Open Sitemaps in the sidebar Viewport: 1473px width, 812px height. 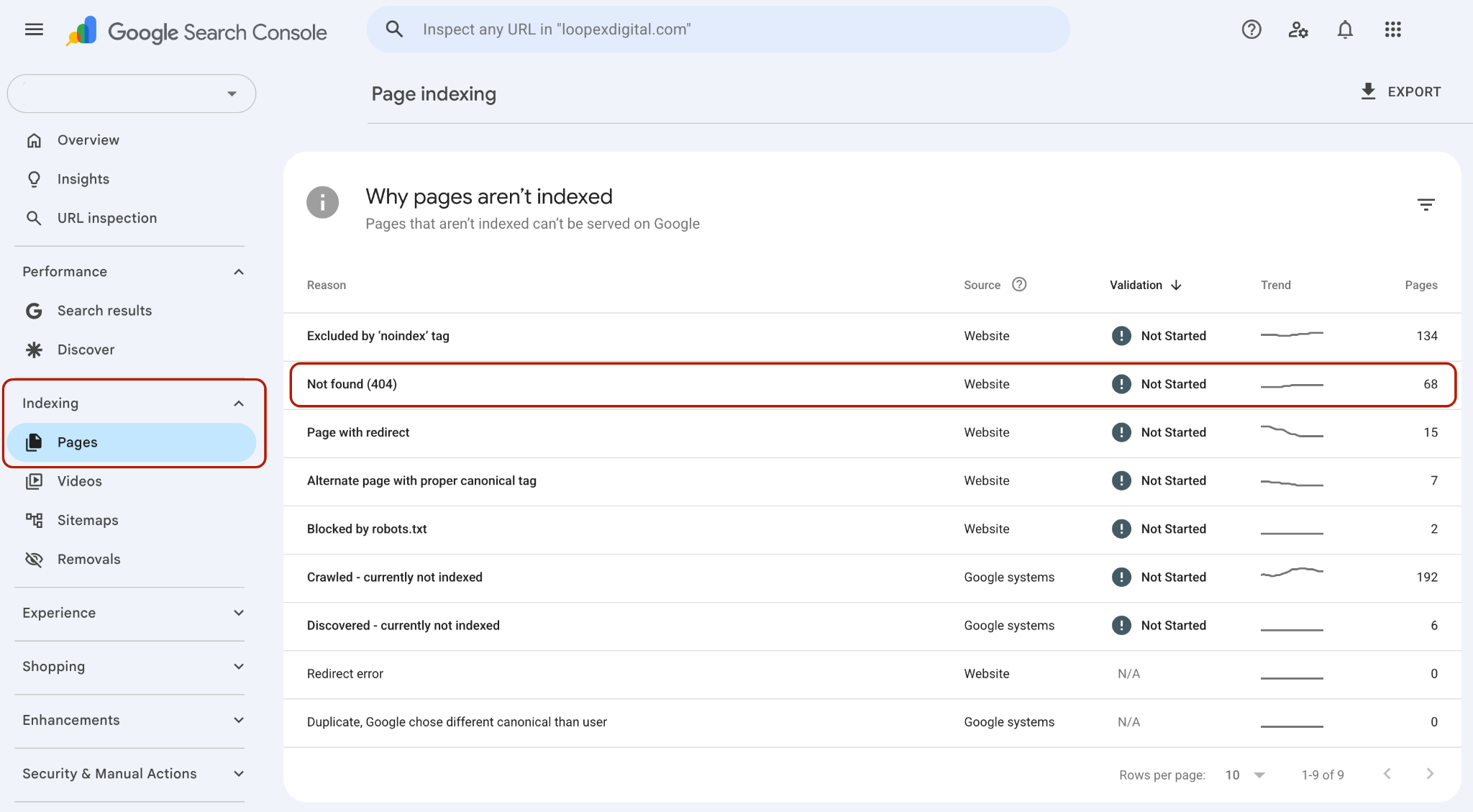[132, 520]
